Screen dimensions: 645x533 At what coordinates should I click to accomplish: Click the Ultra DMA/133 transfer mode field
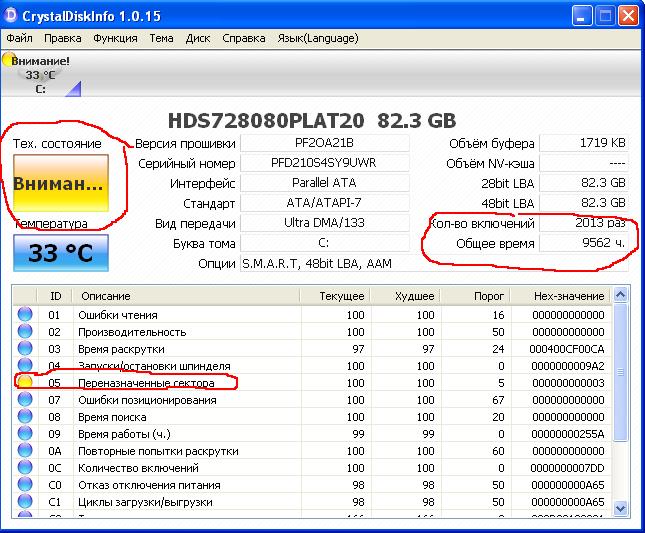pos(325,222)
